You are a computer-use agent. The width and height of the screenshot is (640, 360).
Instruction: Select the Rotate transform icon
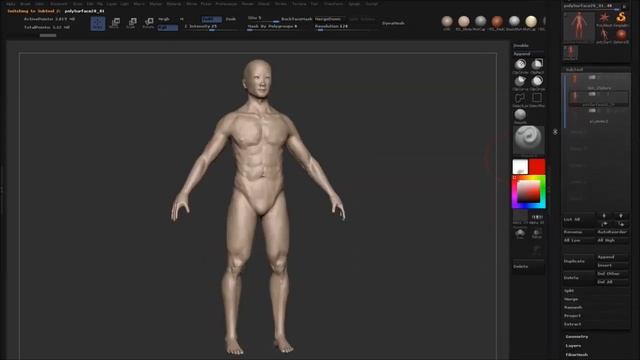pos(149,23)
